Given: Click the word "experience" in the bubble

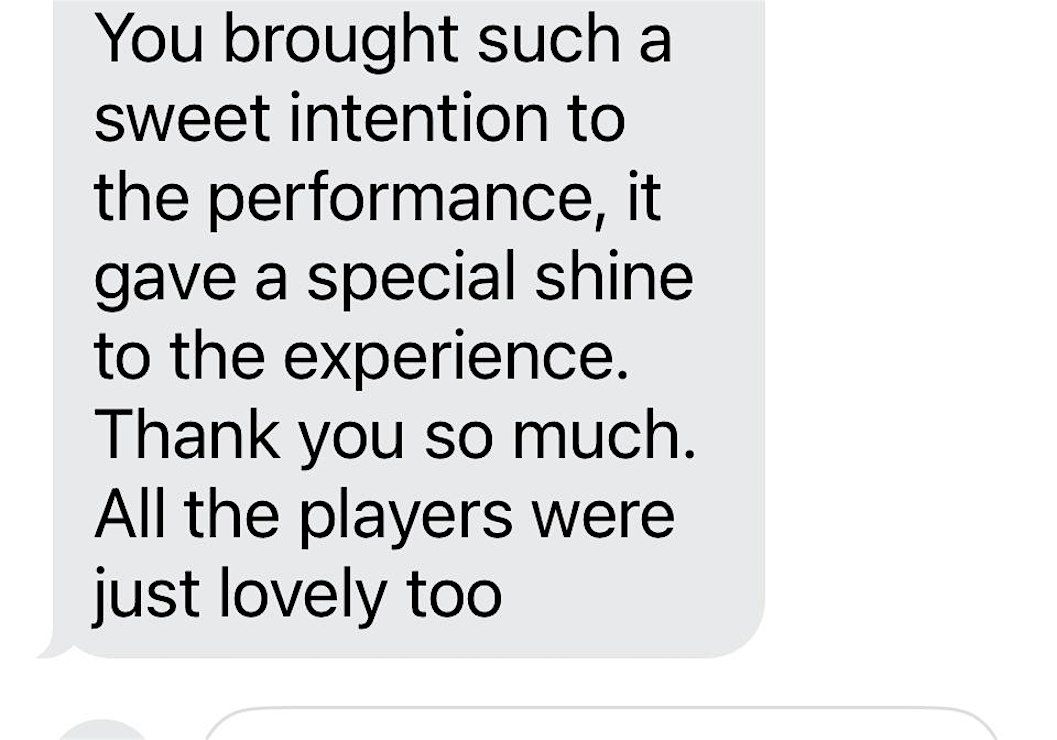Looking at the screenshot, I should click(x=448, y=360).
